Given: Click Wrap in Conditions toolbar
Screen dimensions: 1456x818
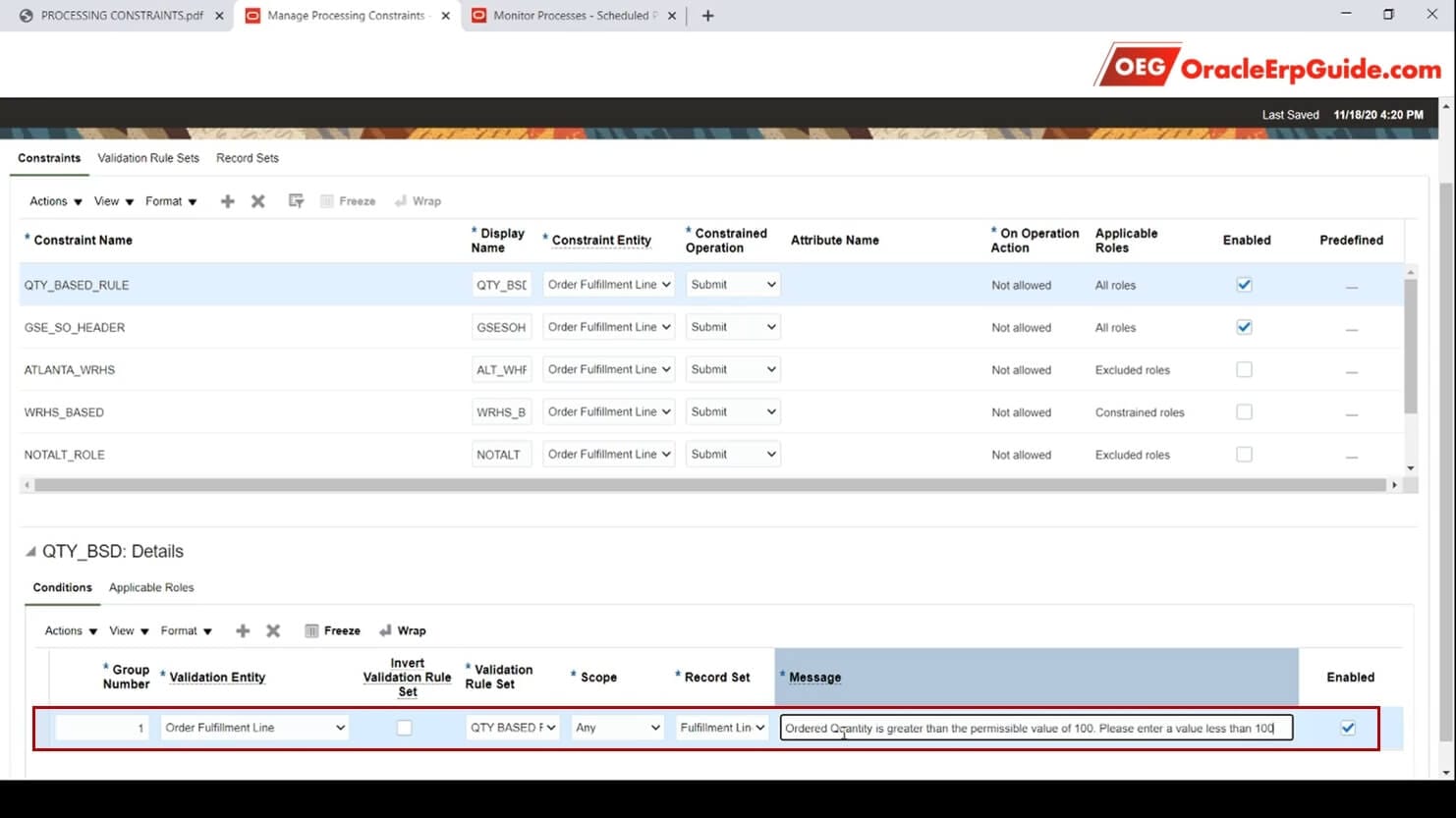Looking at the screenshot, I should tap(403, 630).
